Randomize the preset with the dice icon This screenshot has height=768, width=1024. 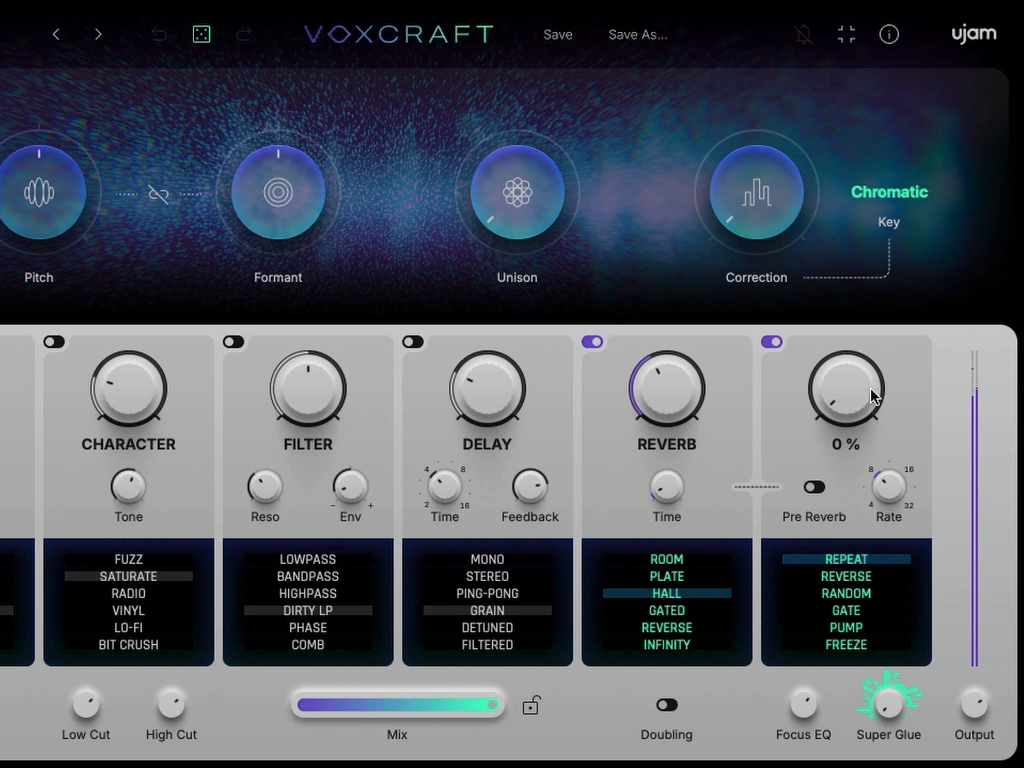[202, 34]
